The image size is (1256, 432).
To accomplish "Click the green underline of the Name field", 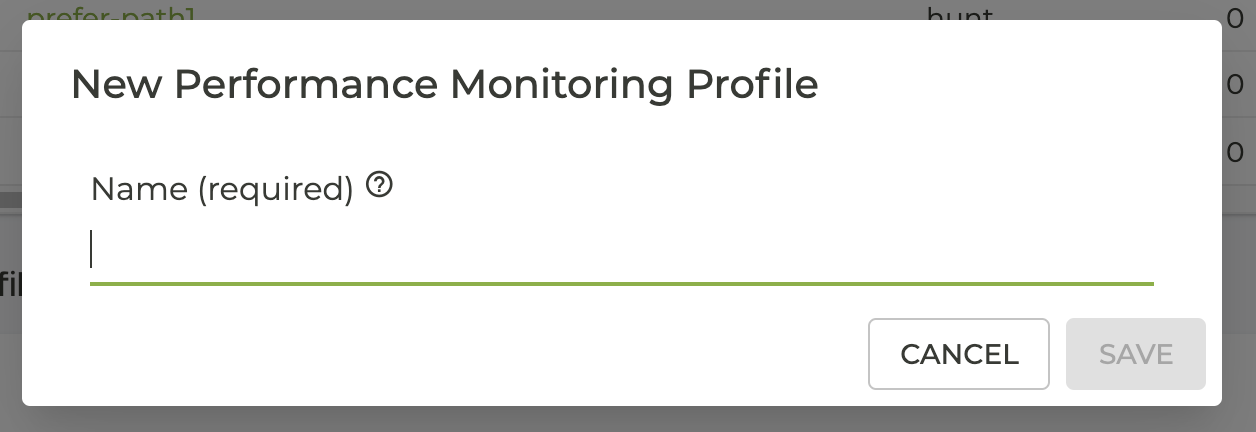I will coord(620,284).
